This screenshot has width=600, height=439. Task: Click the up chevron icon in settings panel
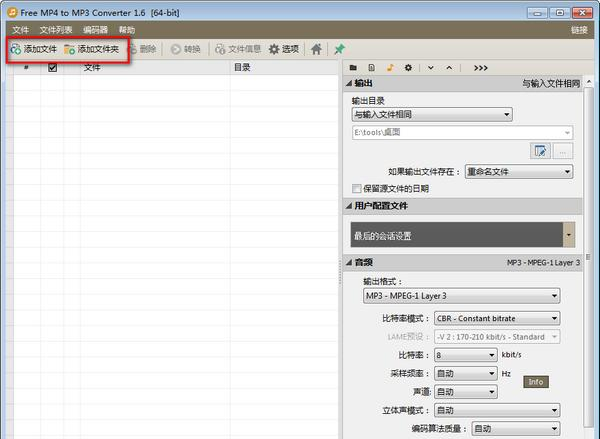tap(449, 68)
